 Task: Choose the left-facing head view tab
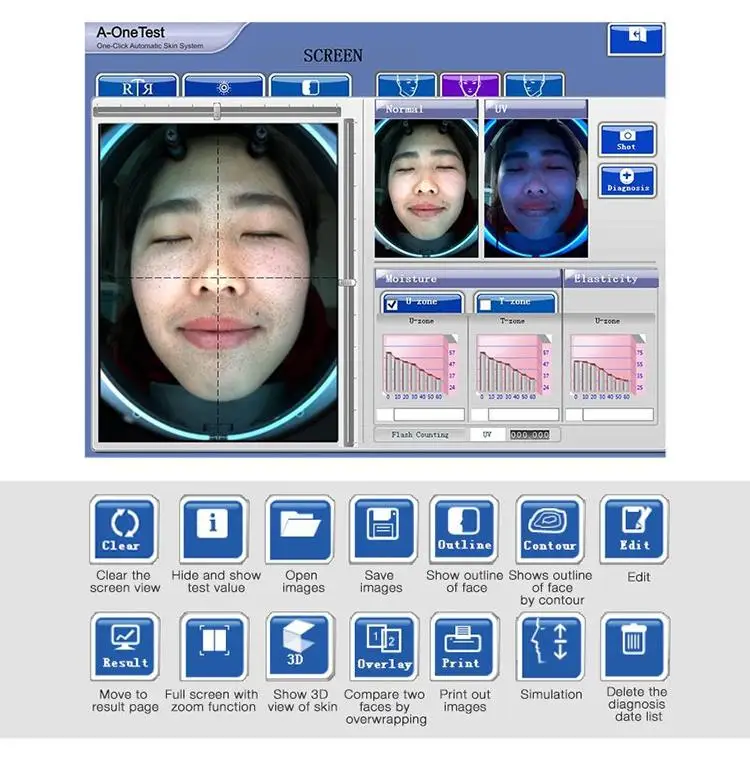coord(406,86)
